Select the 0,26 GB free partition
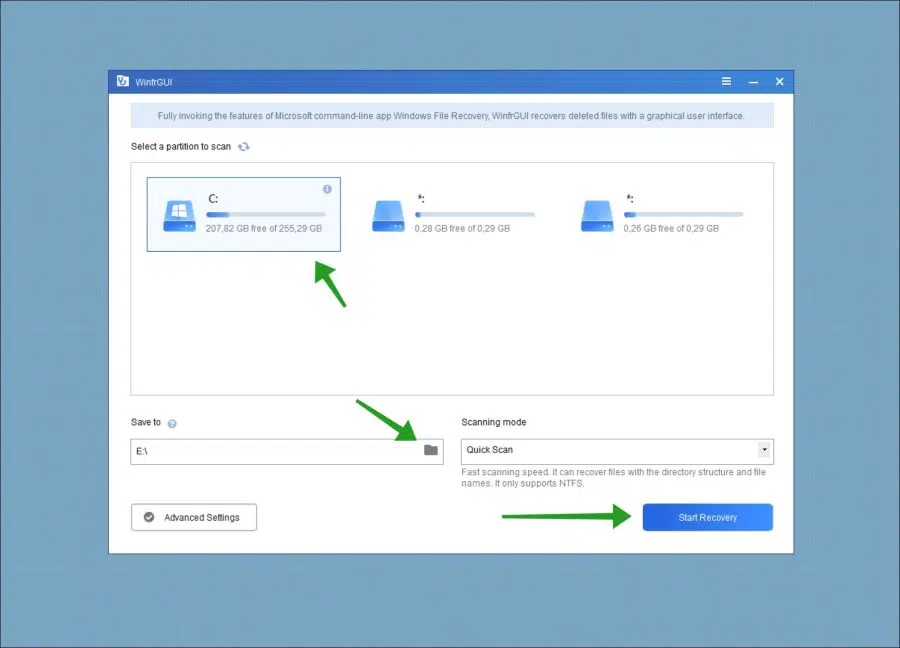The height and width of the screenshot is (648, 900). [x=661, y=214]
